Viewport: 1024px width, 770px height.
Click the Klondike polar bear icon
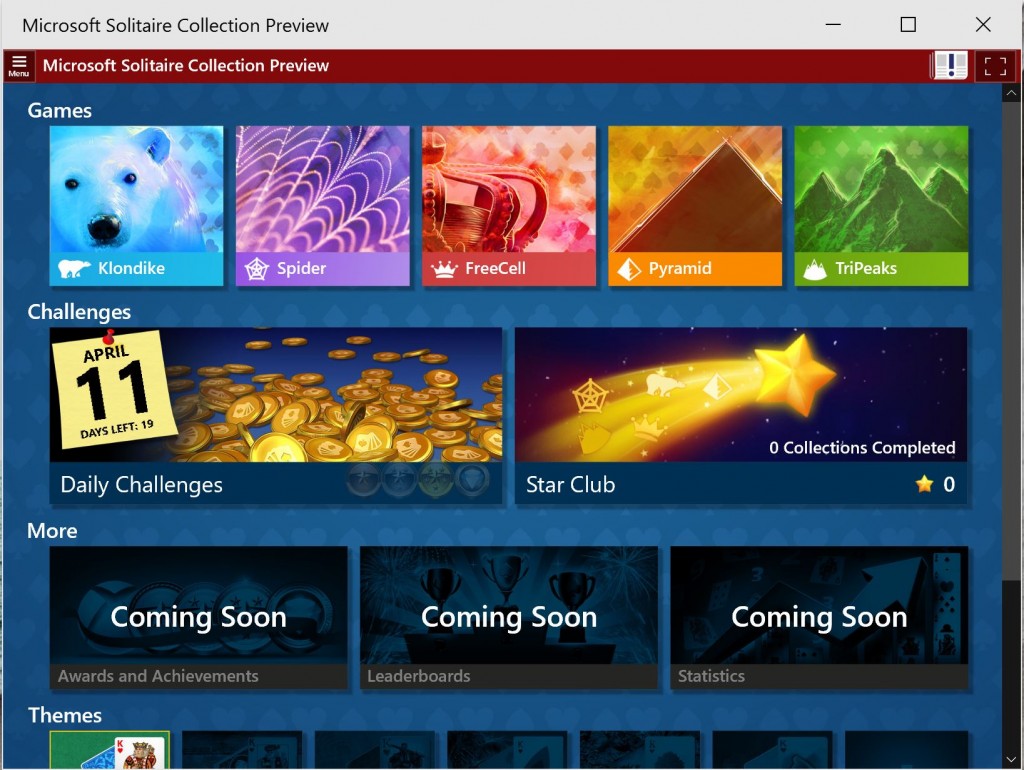pyautogui.click(x=74, y=268)
